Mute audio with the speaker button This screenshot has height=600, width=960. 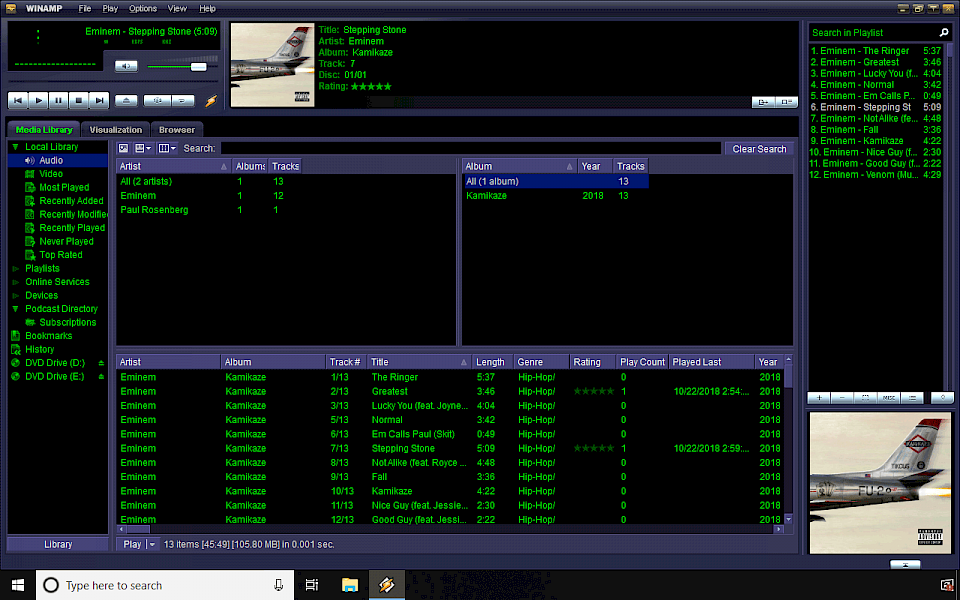(x=126, y=66)
